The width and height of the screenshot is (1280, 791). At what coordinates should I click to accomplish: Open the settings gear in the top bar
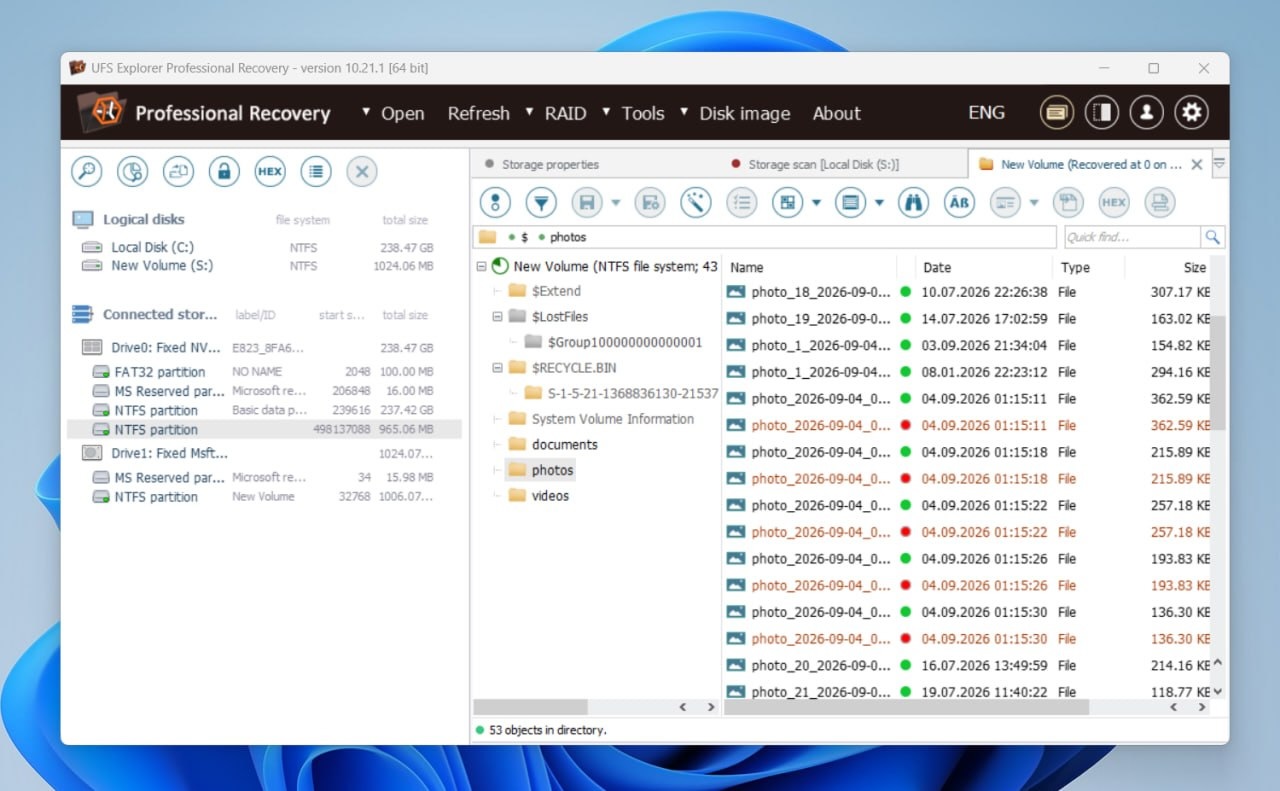pyautogui.click(x=1191, y=113)
